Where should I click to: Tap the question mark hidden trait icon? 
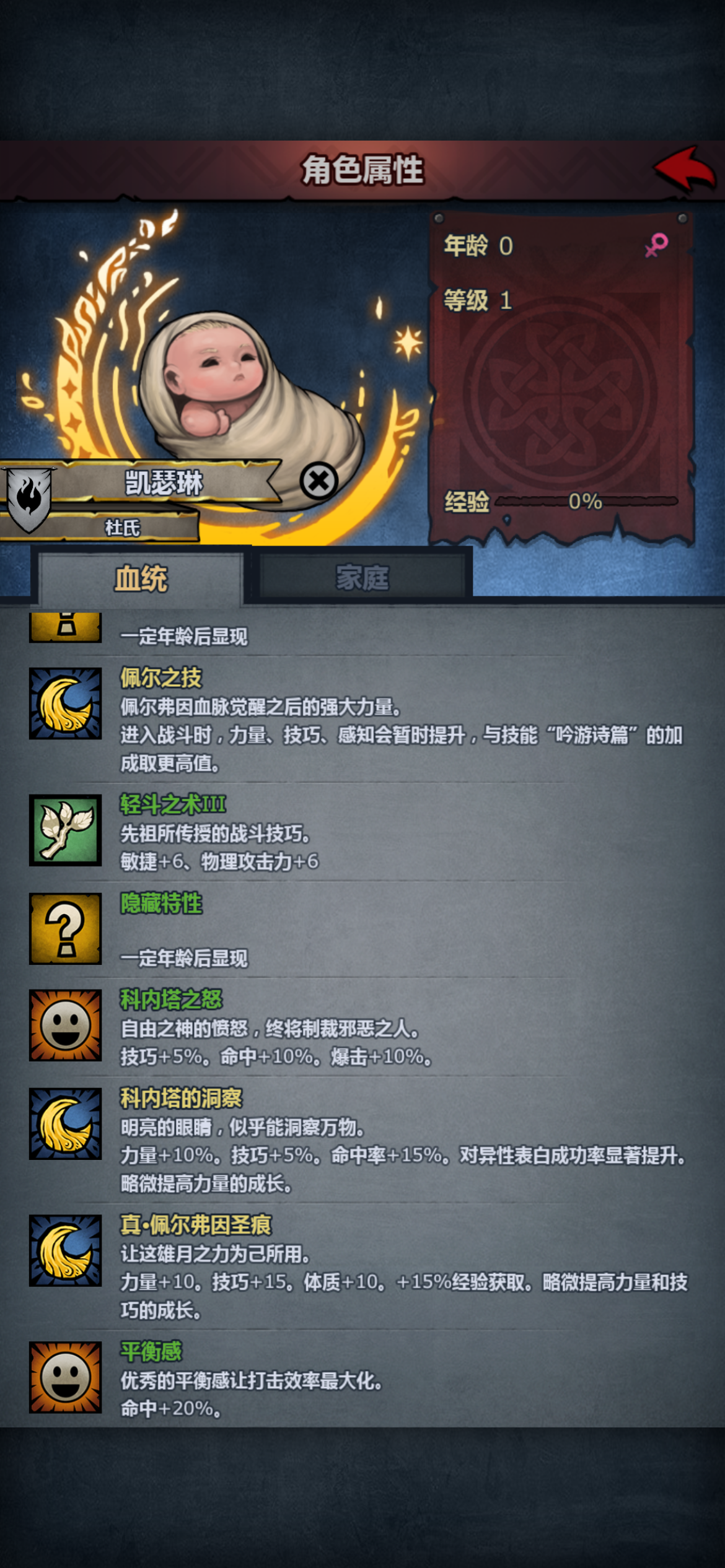[65, 928]
